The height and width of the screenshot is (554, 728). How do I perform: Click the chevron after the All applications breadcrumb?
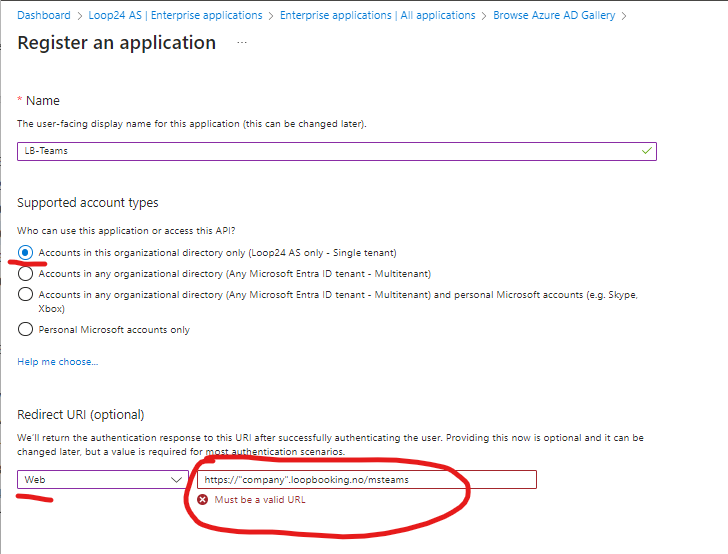(x=484, y=16)
